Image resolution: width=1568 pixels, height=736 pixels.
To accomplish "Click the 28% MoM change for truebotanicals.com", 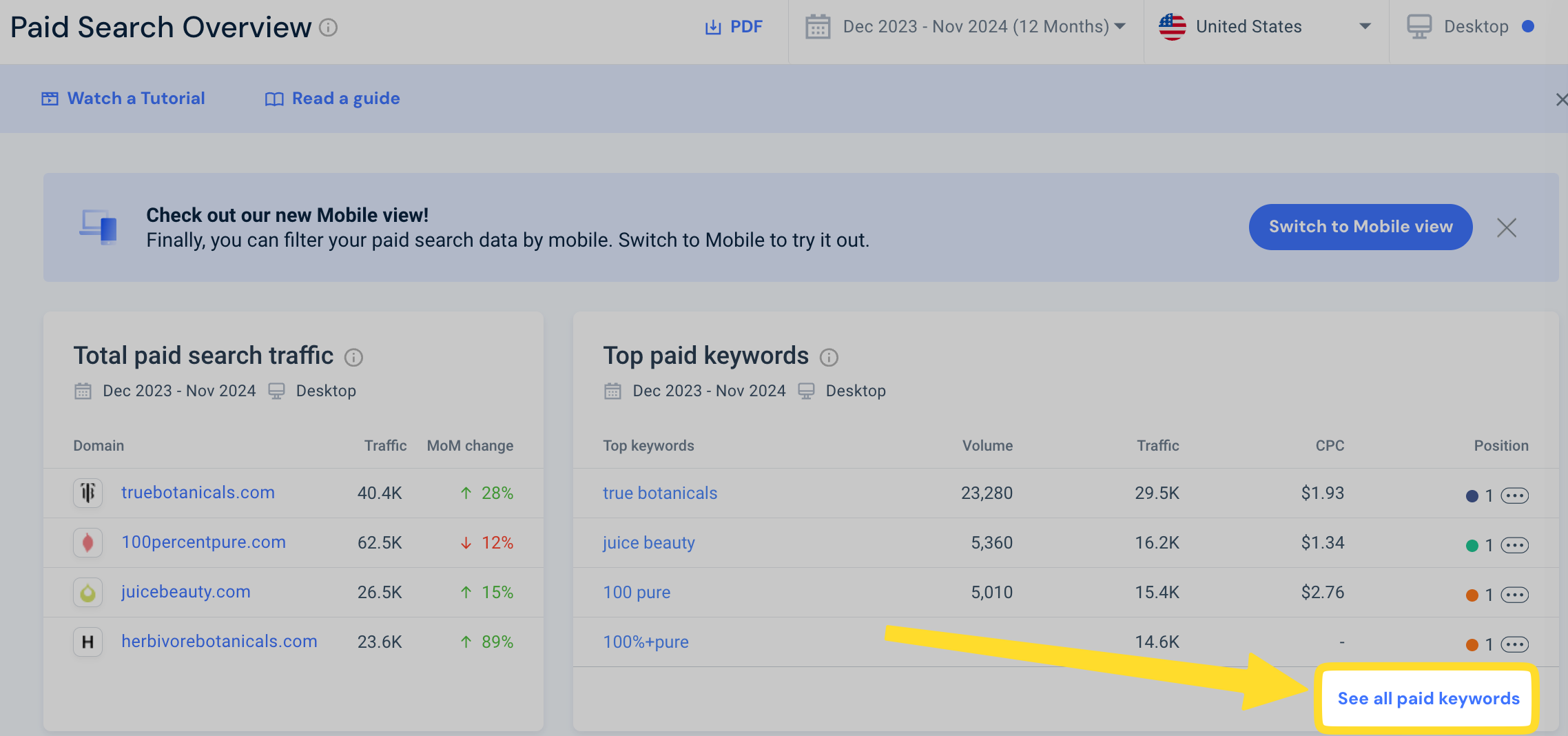I will click(487, 493).
